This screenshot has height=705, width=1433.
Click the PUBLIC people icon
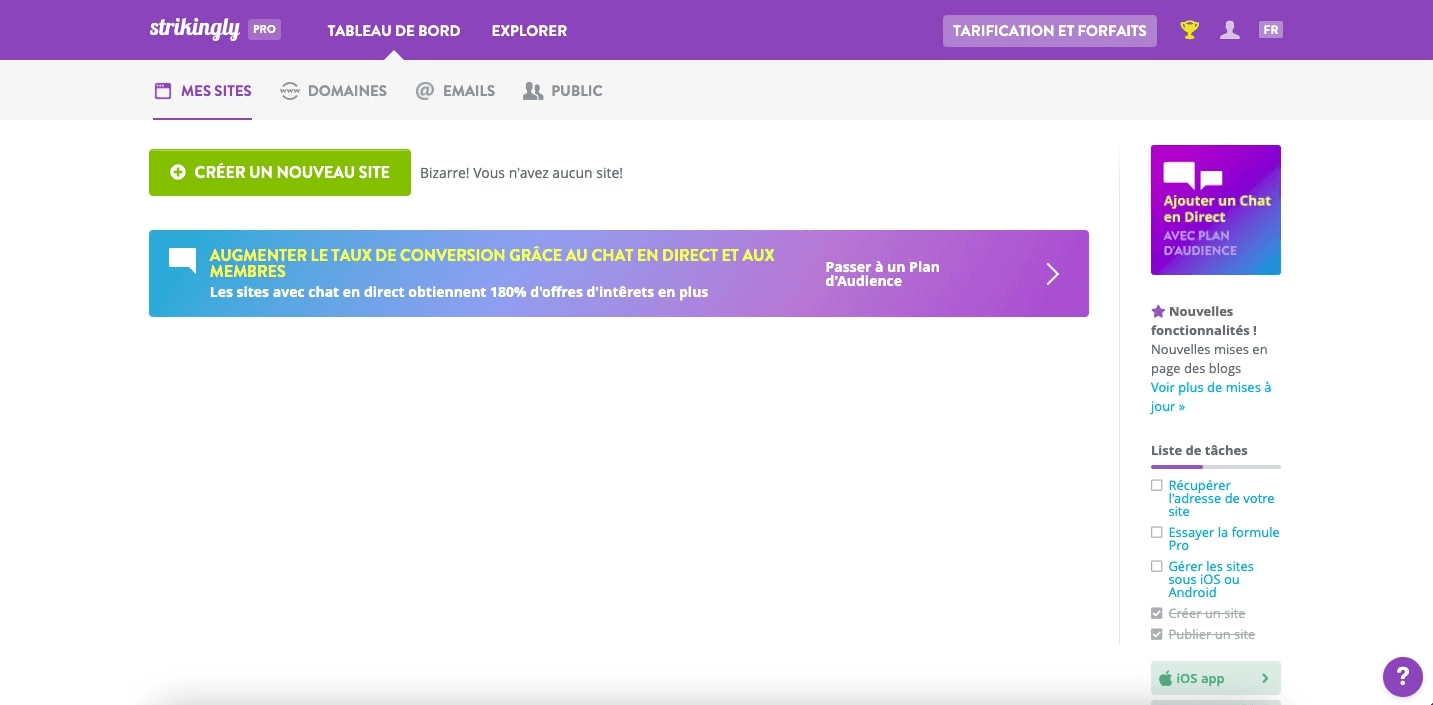click(x=532, y=90)
